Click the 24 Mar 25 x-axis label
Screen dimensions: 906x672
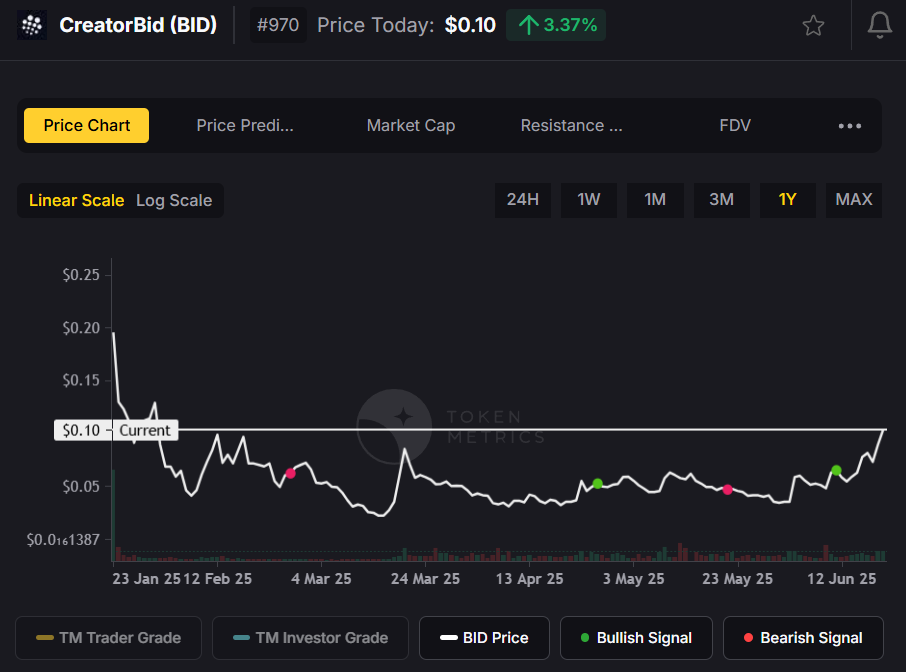[425, 579]
